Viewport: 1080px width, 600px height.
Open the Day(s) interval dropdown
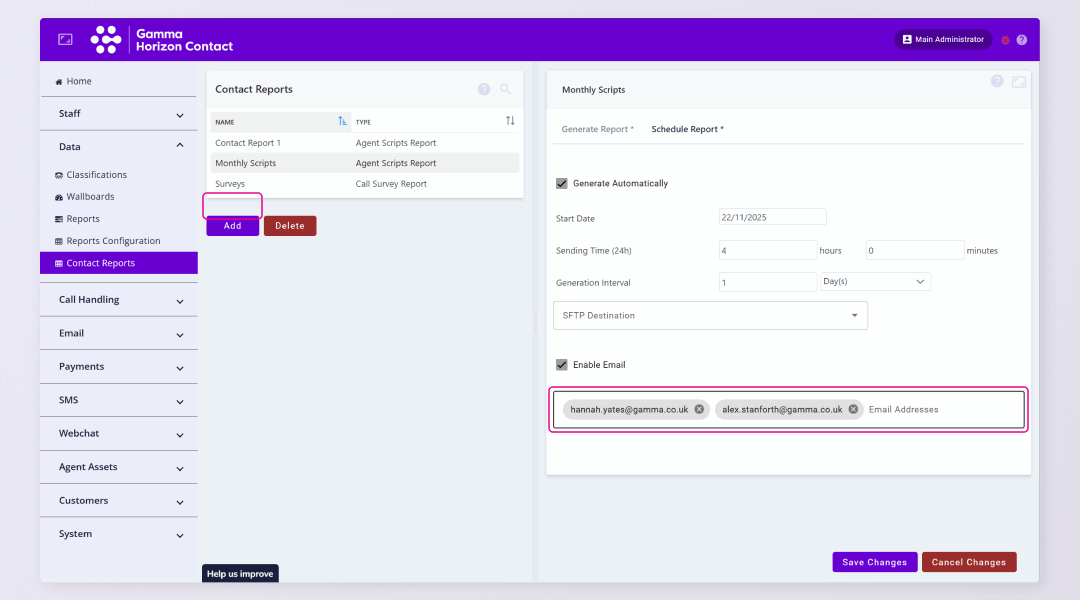875,282
